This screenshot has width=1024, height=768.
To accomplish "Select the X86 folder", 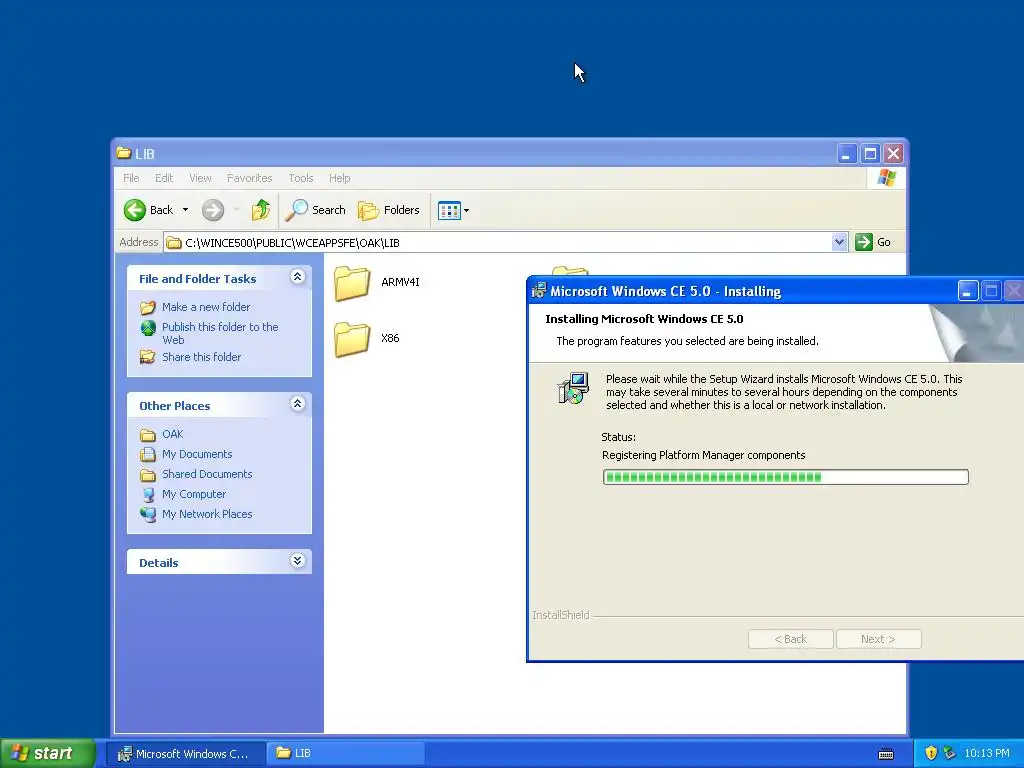I will coord(367,339).
